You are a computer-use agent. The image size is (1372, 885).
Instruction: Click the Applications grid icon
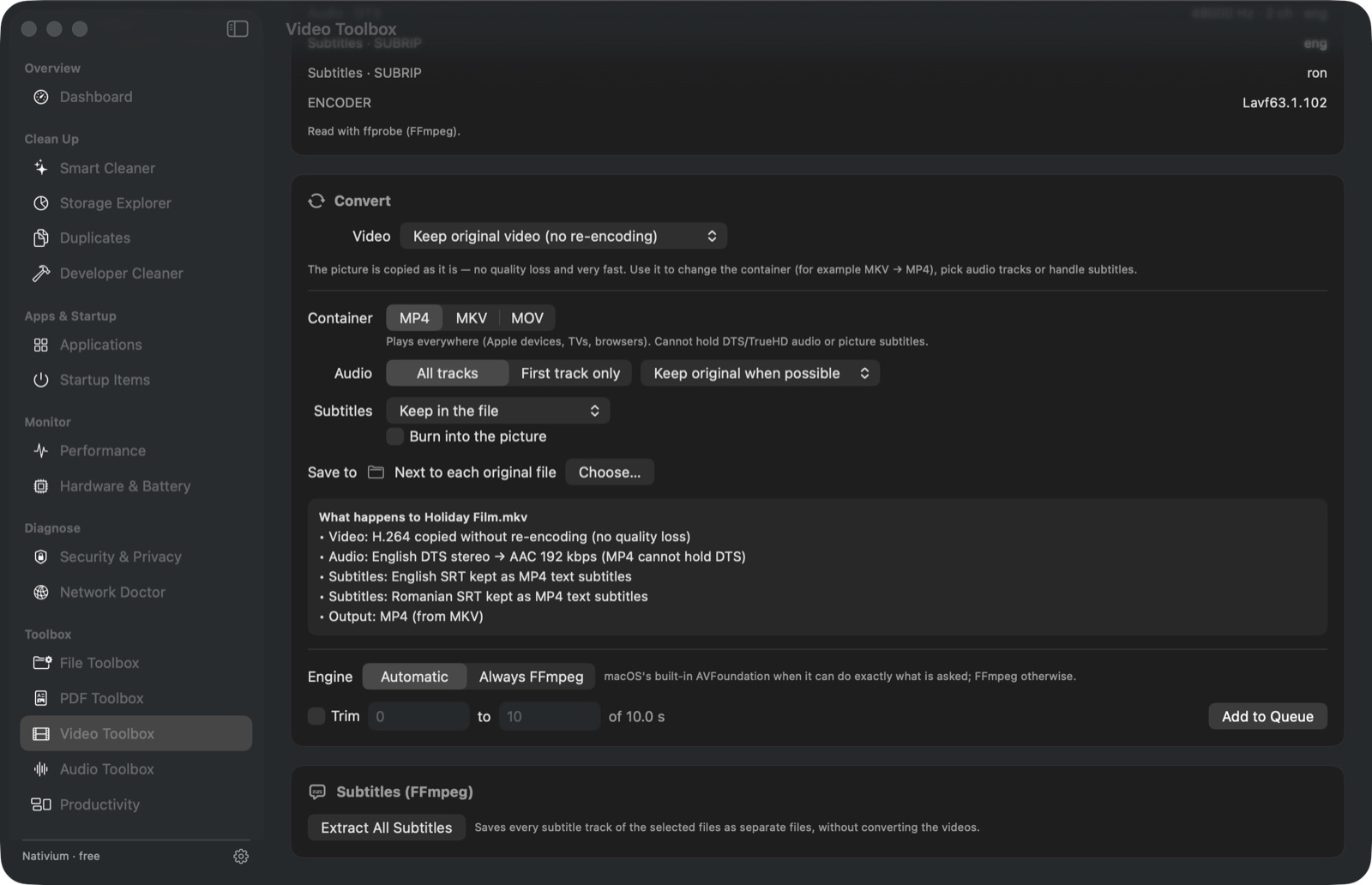point(41,345)
